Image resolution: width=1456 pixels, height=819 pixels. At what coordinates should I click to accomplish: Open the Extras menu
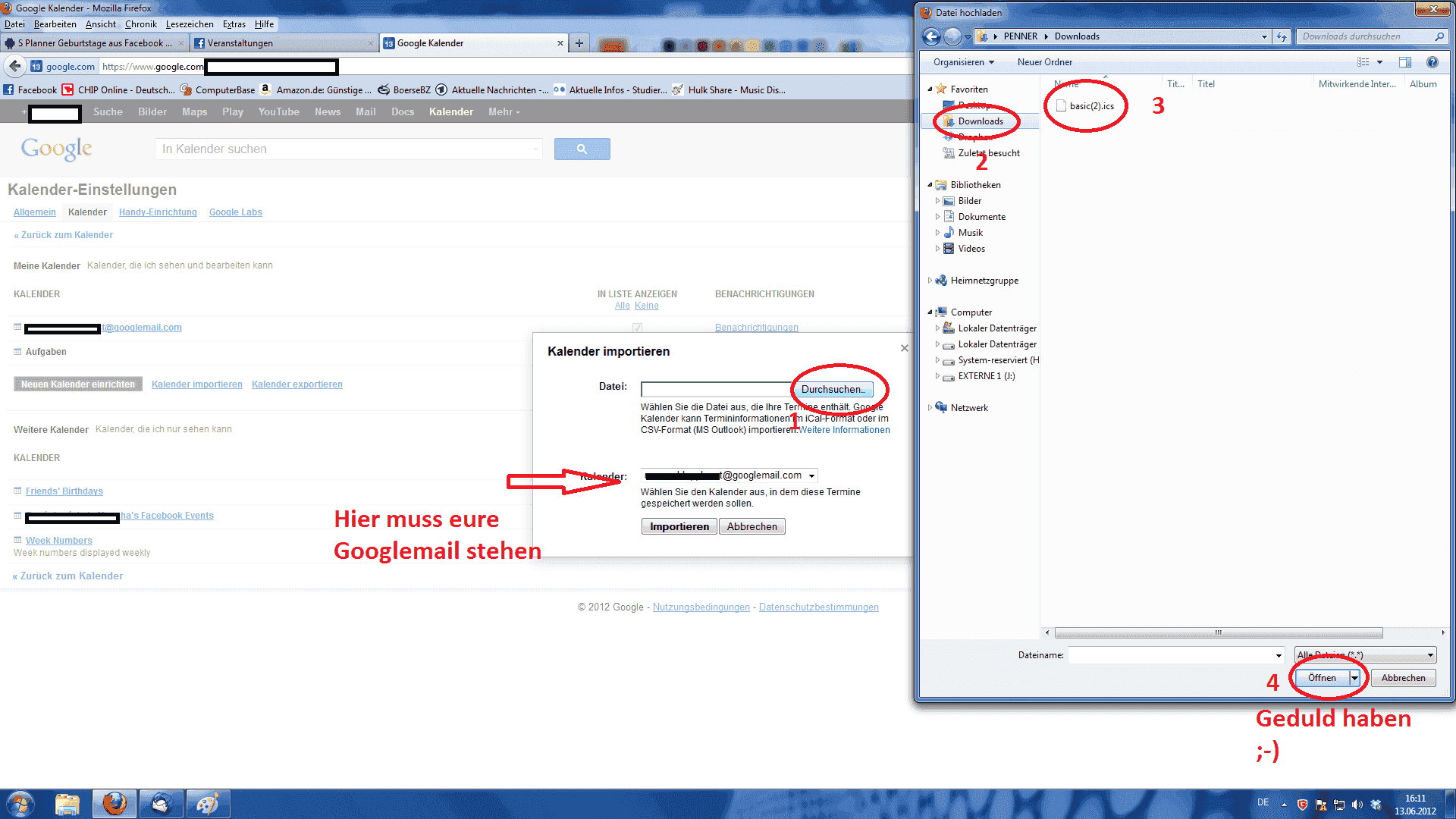tap(234, 24)
